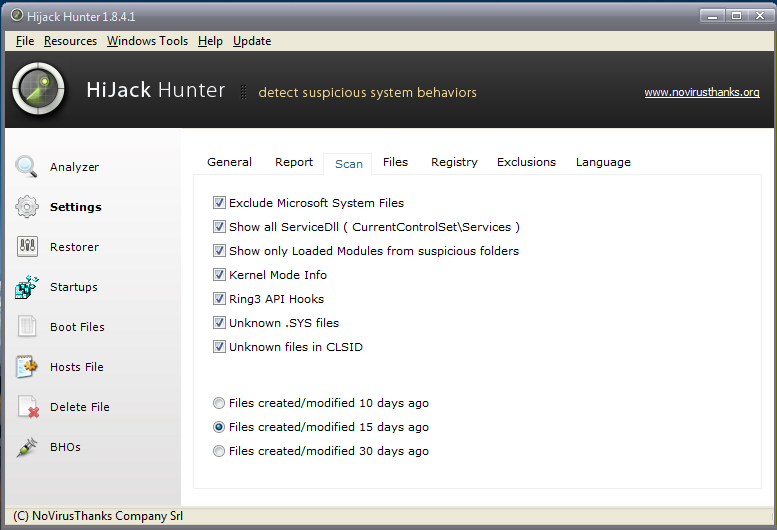Click the Hosts File icon
The width and height of the screenshot is (777, 530).
tap(27, 367)
